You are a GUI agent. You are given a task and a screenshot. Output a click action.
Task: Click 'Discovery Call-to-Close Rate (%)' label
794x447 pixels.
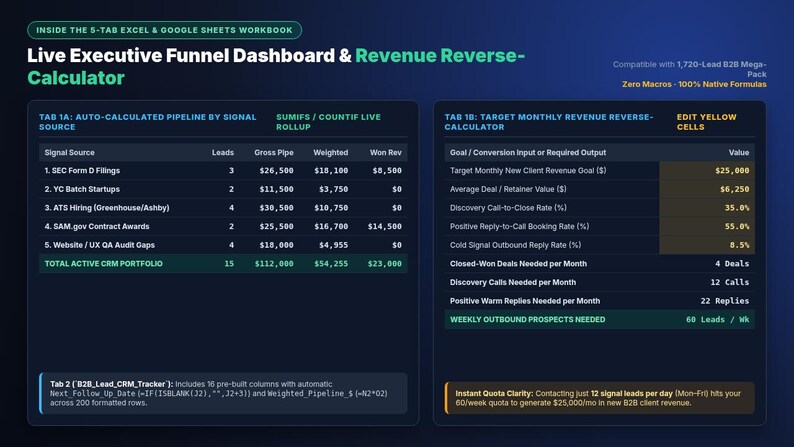(x=508, y=208)
